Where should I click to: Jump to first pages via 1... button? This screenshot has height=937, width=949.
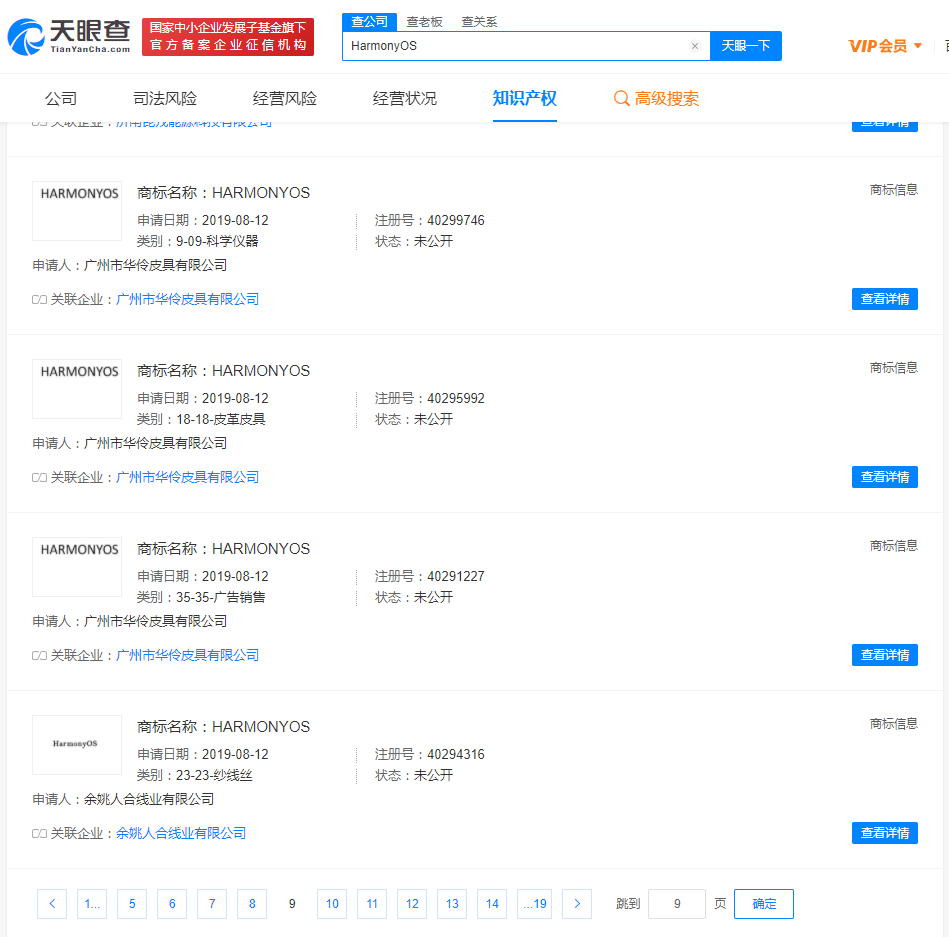[92, 904]
